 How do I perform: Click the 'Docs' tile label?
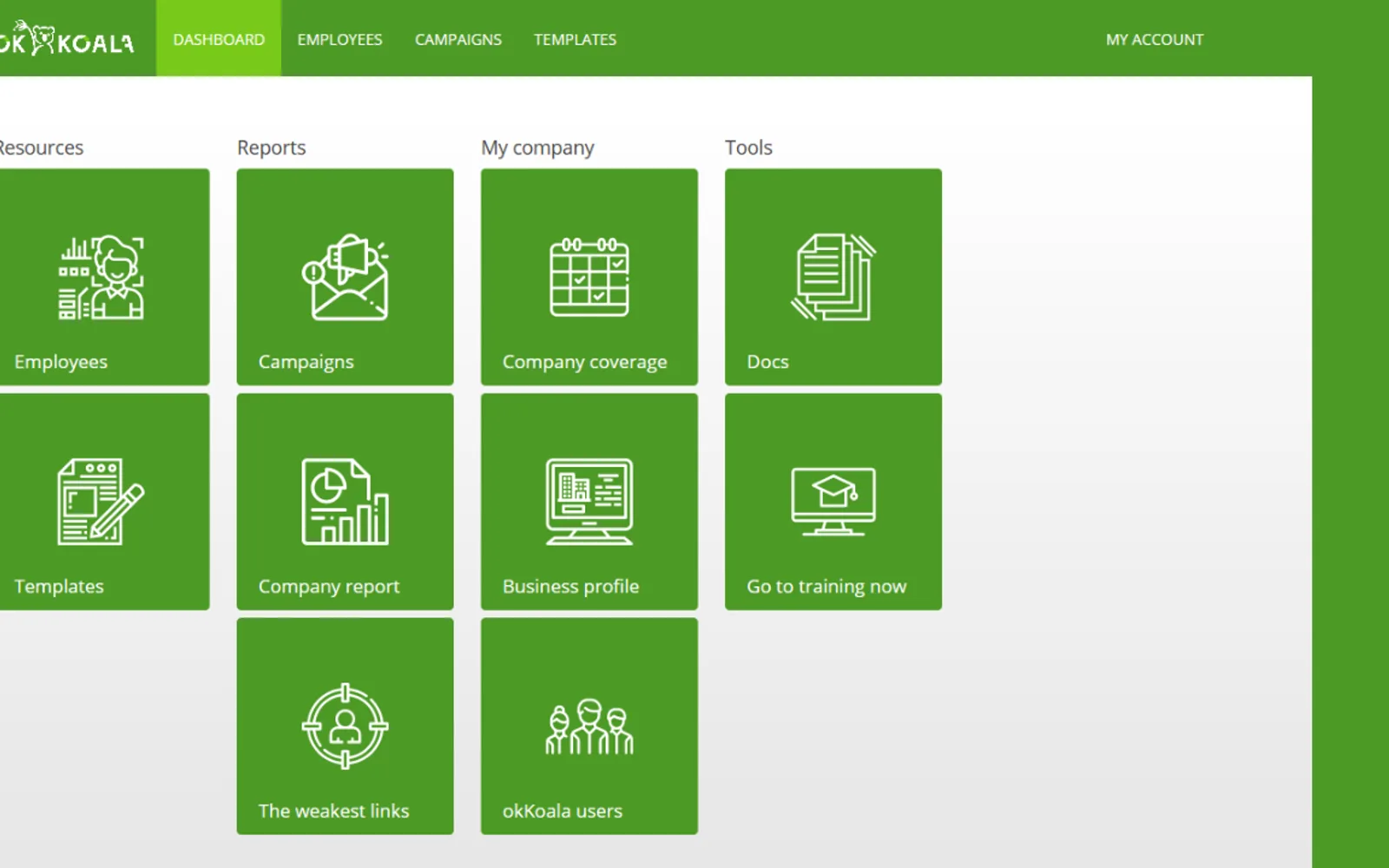tap(767, 362)
